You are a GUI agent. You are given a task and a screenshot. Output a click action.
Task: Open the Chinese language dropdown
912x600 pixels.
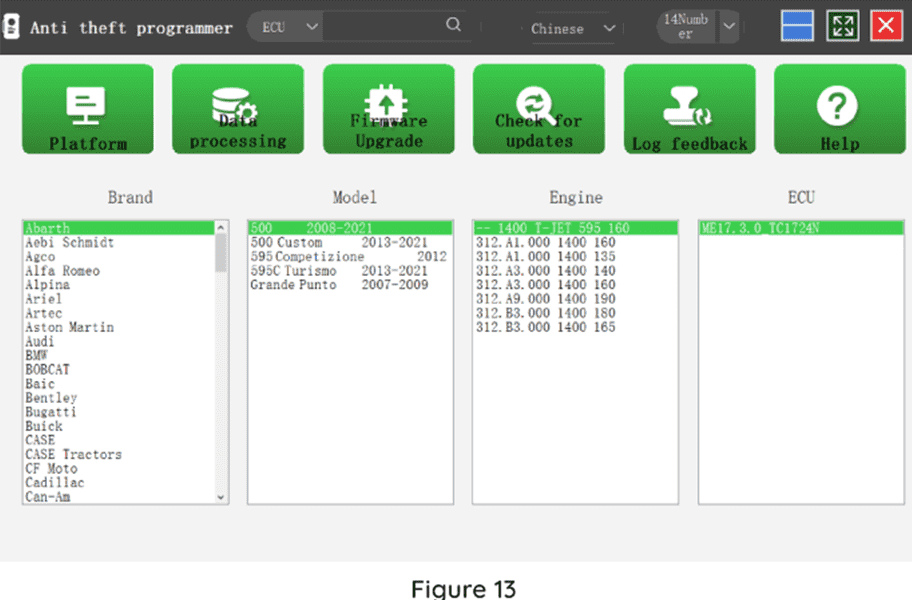click(572, 28)
